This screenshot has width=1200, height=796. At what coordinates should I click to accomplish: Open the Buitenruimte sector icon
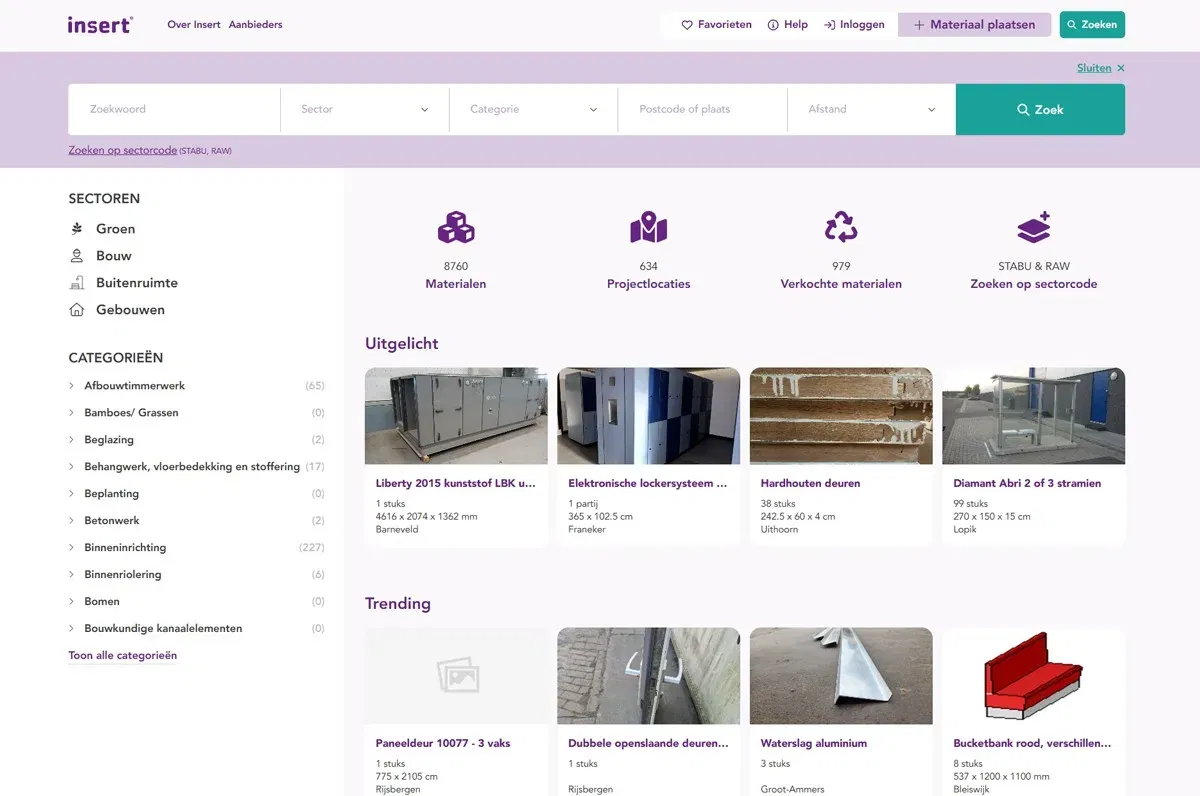pos(77,282)
